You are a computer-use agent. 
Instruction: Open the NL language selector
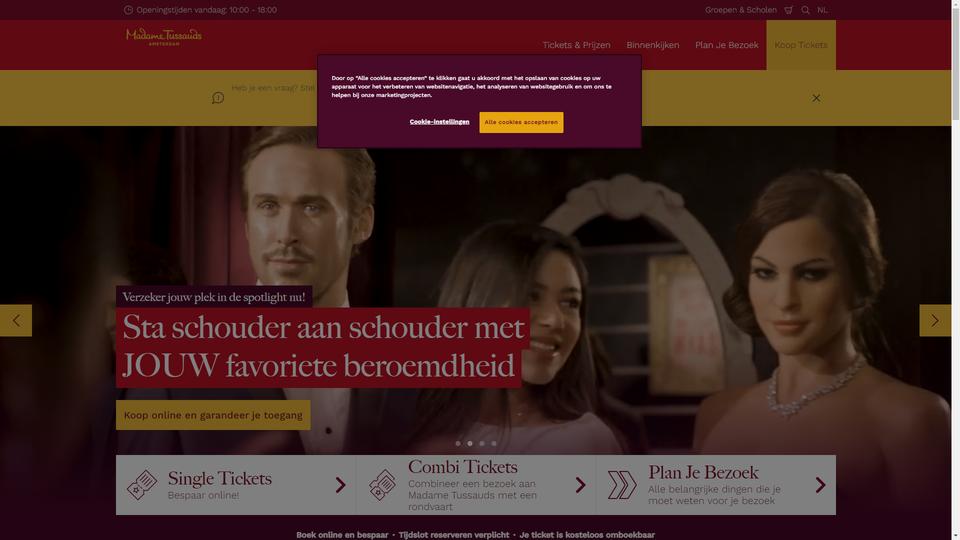coord(822,10)
